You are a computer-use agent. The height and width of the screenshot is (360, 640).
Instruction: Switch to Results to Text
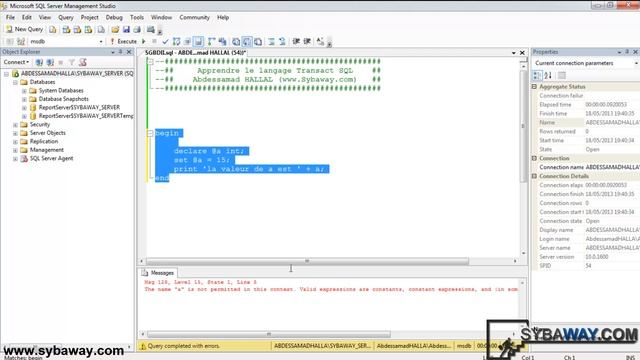(x=236, y=41)
